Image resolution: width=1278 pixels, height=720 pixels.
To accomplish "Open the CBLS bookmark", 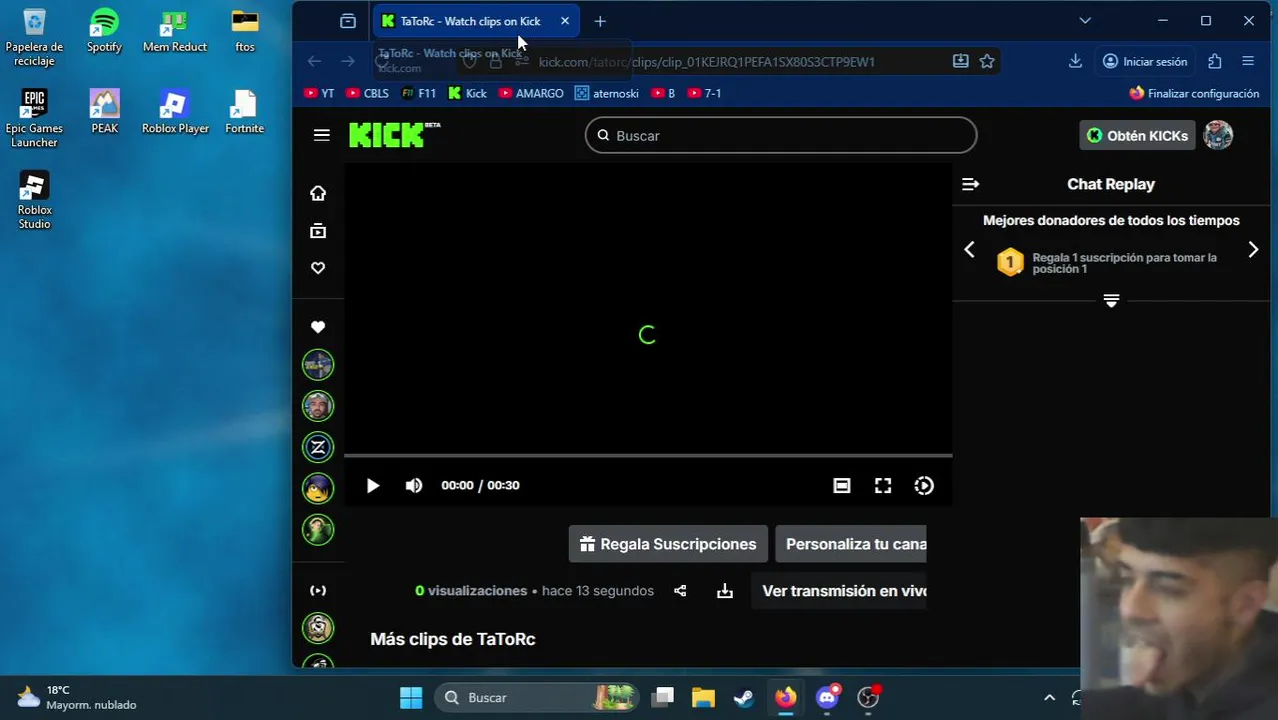I will [367, 93].
